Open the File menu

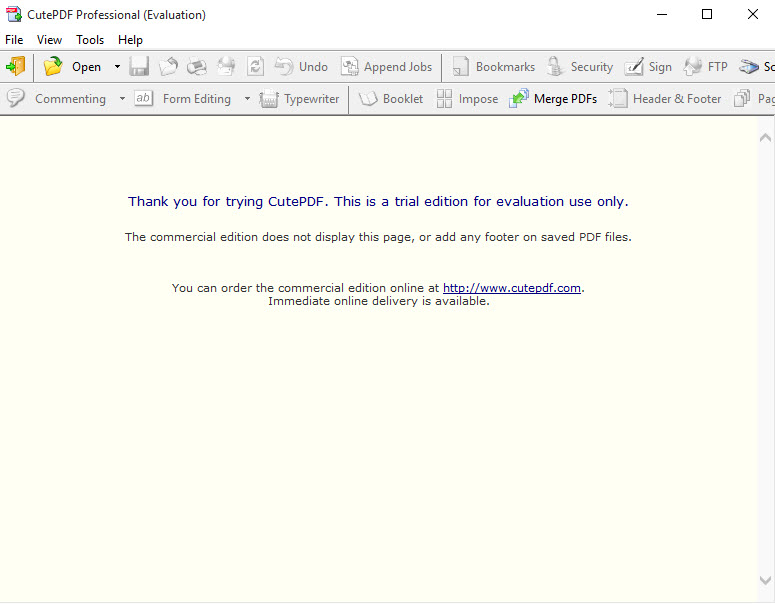click(14, 40)
